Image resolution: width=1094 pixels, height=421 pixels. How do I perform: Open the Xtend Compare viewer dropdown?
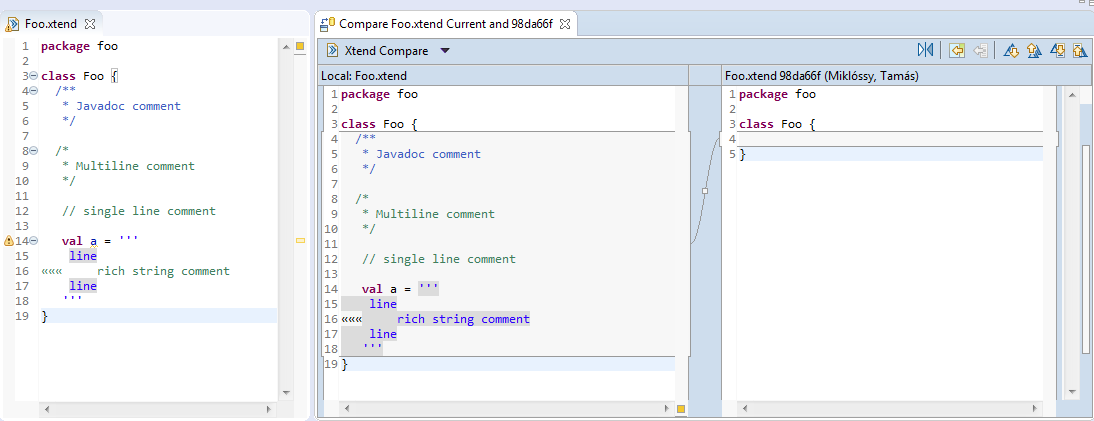pos(445,50)
